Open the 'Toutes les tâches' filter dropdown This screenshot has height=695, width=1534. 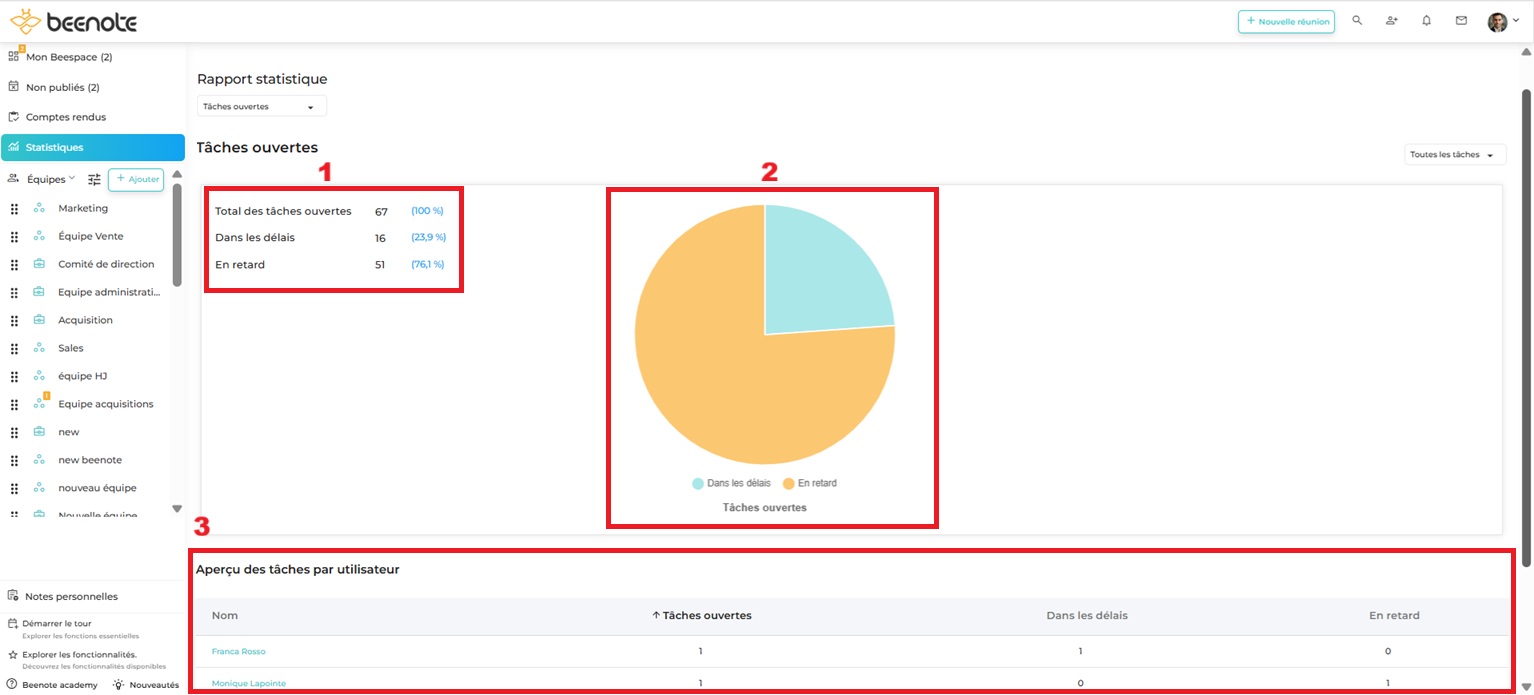point(1455,155)
